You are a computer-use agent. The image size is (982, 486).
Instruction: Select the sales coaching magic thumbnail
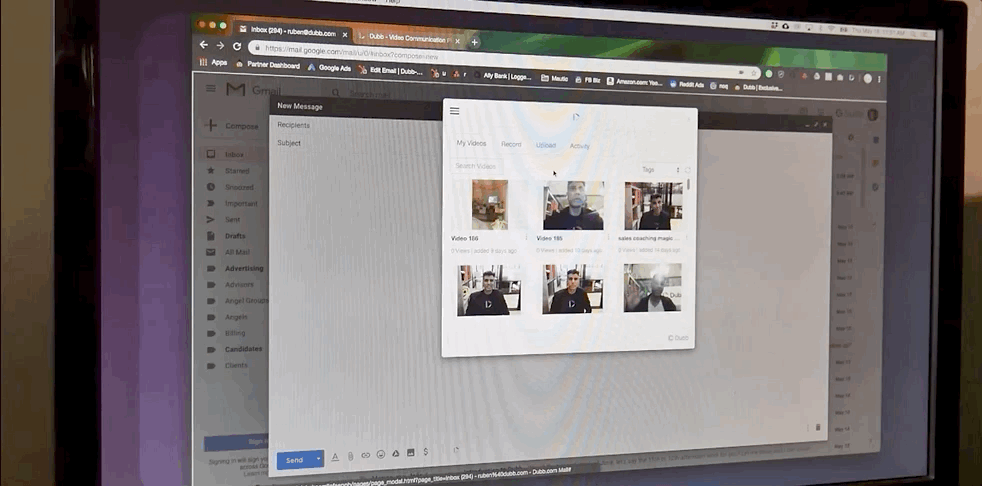pyautogui.click(x=653, y=206)
